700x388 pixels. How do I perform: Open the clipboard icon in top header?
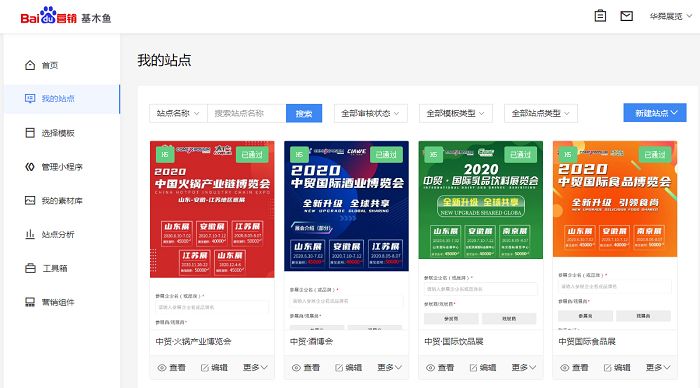point(600,16)
